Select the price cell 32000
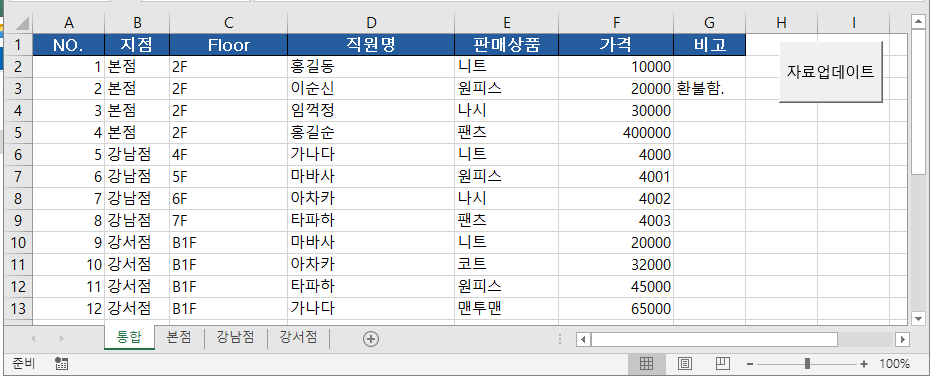The width and height of the screenshot is (930, 376). [x=616, y=265]
